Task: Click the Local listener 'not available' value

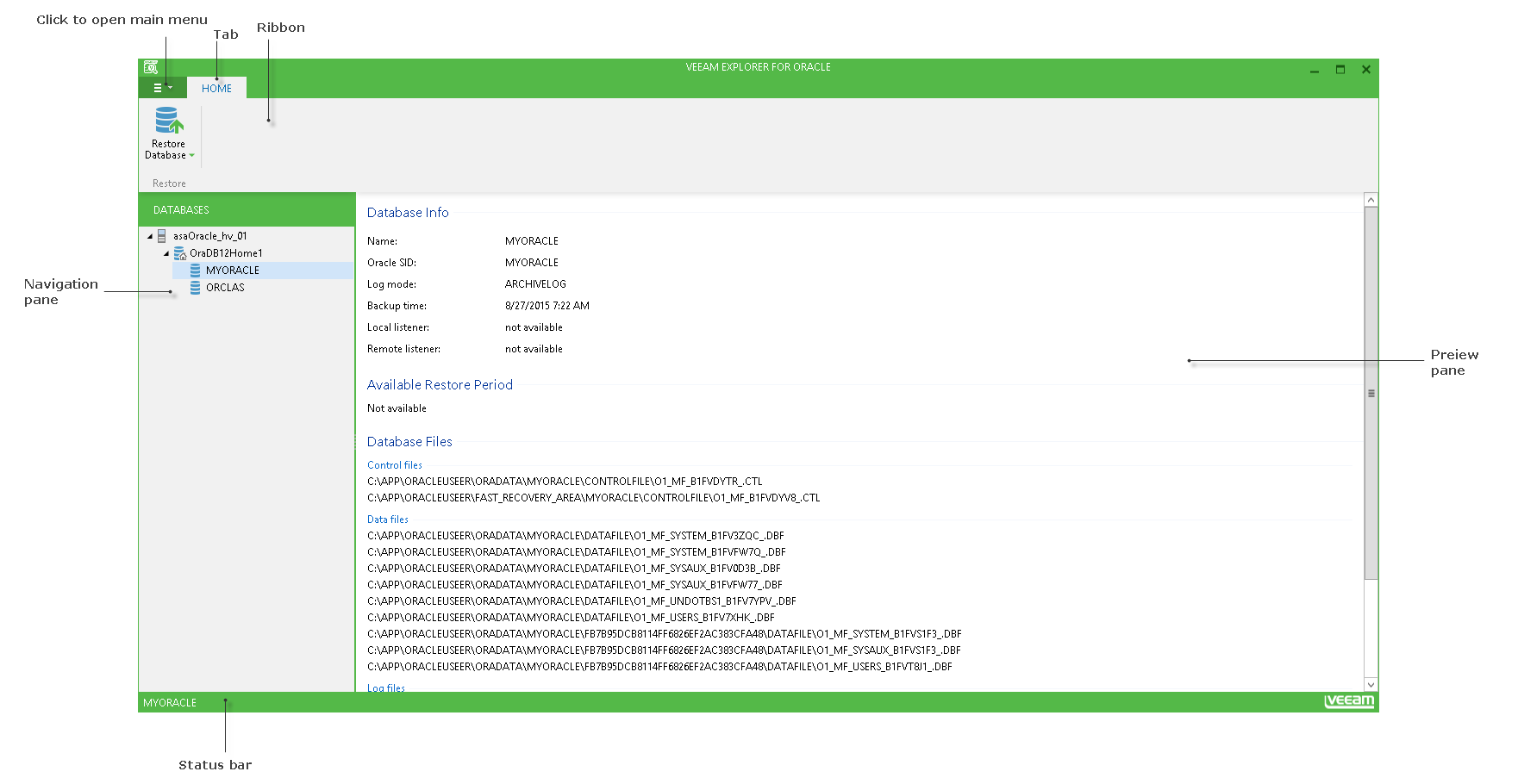Action: pyautogui.click(x=534, y=327)
